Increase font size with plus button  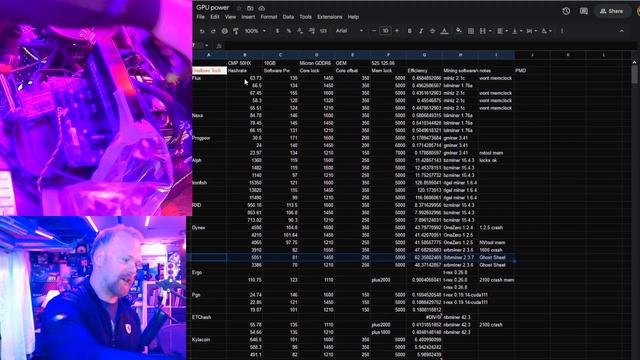tap(397, 31)
